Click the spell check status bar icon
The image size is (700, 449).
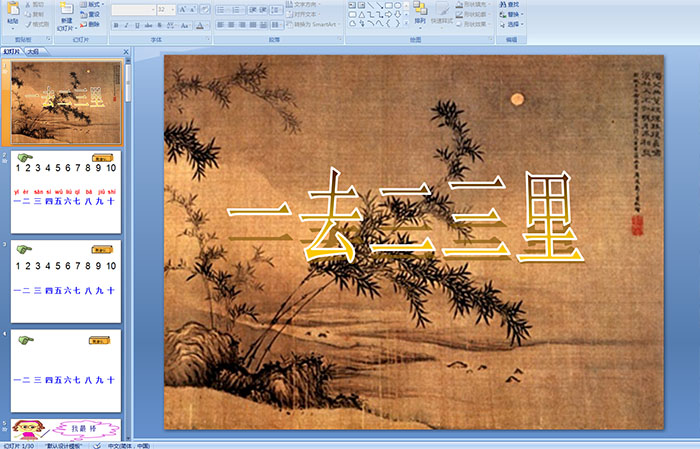tap(97, 445)
